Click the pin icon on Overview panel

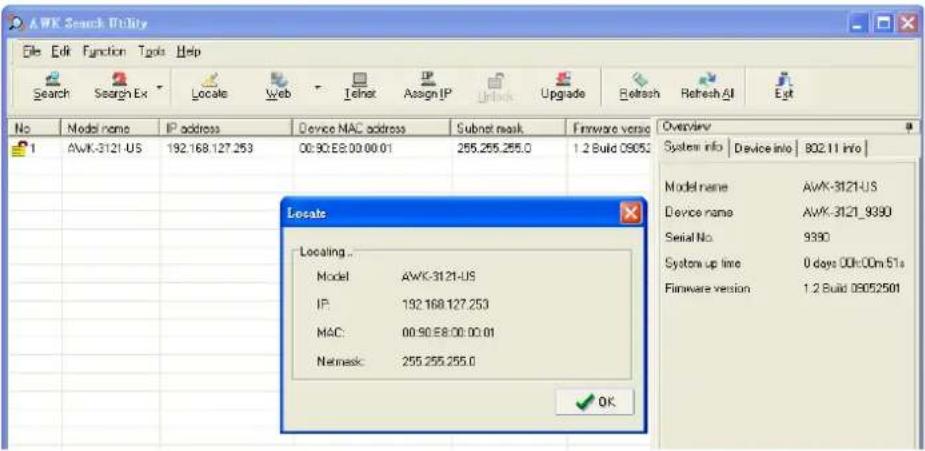point(910,126)
